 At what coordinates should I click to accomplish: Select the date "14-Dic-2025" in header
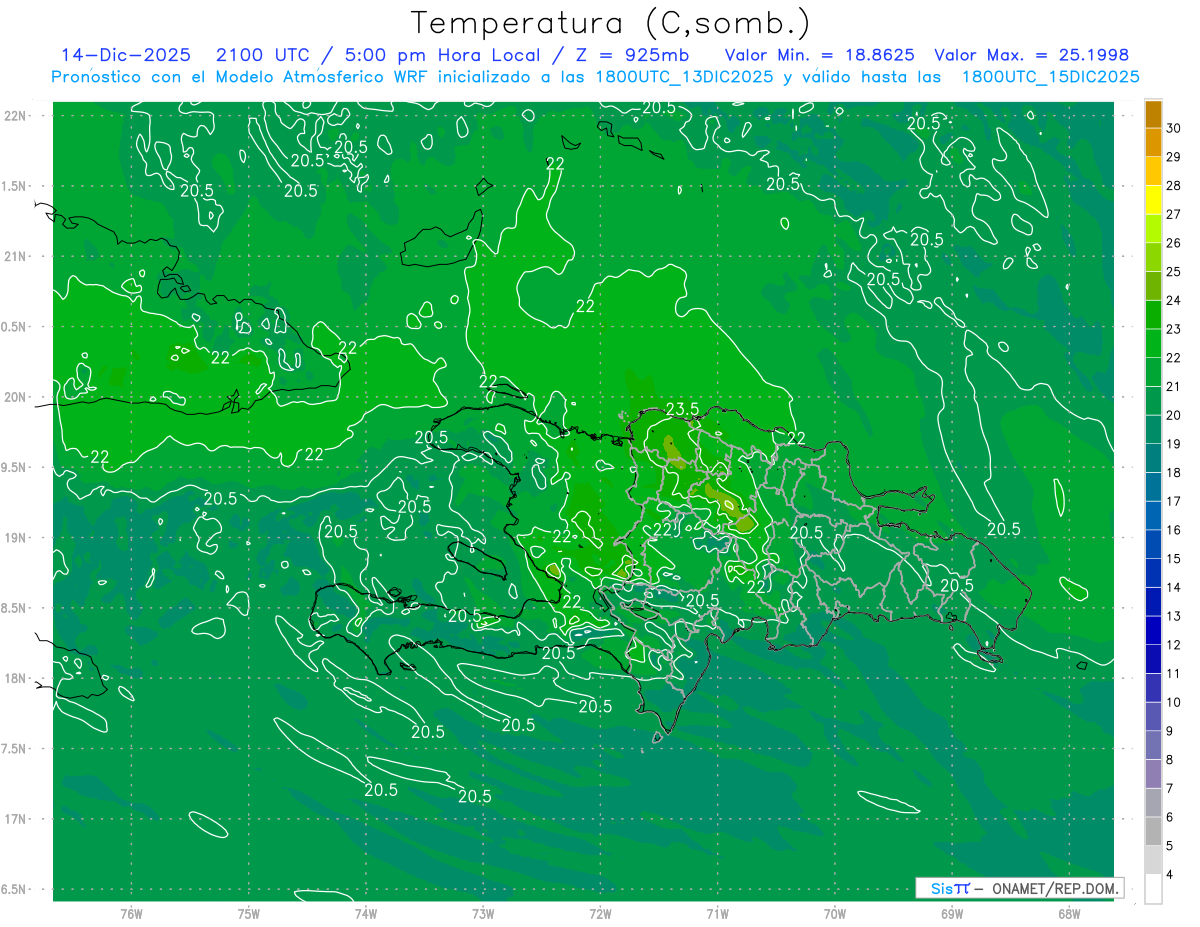coord(126,55)
